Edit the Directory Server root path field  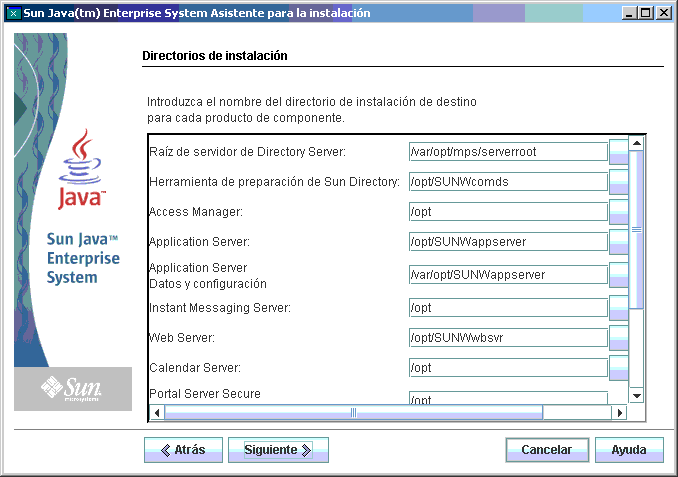[x=508, y=152]
